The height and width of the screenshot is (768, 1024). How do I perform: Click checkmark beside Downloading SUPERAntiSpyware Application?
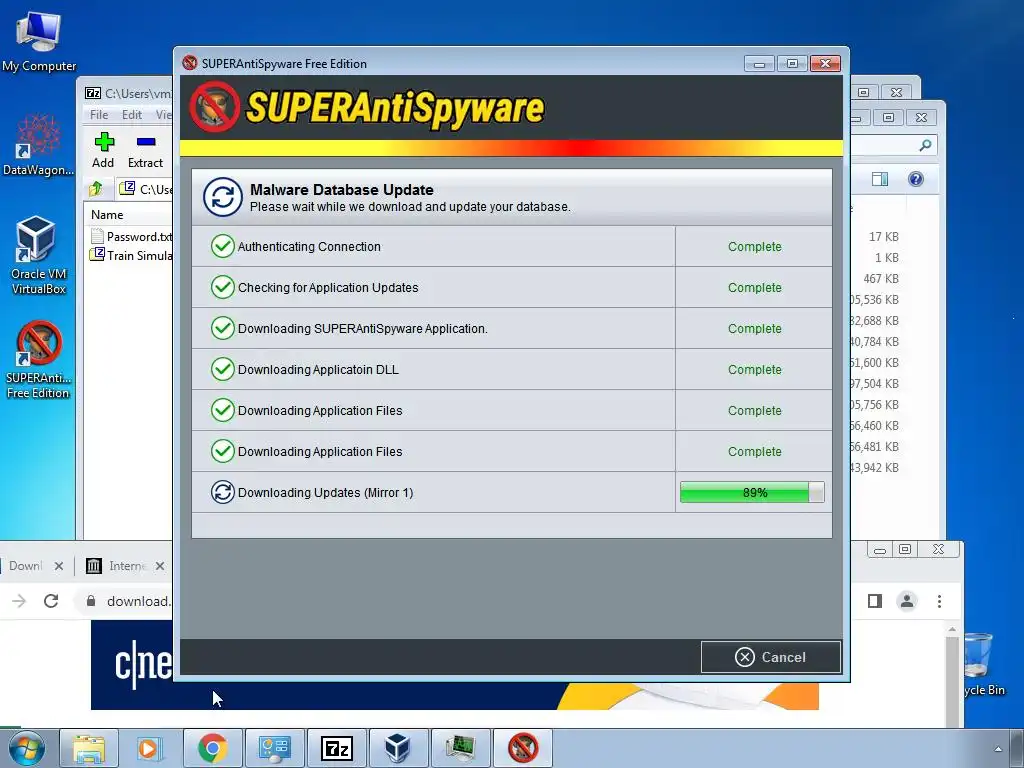coord(223,328)
